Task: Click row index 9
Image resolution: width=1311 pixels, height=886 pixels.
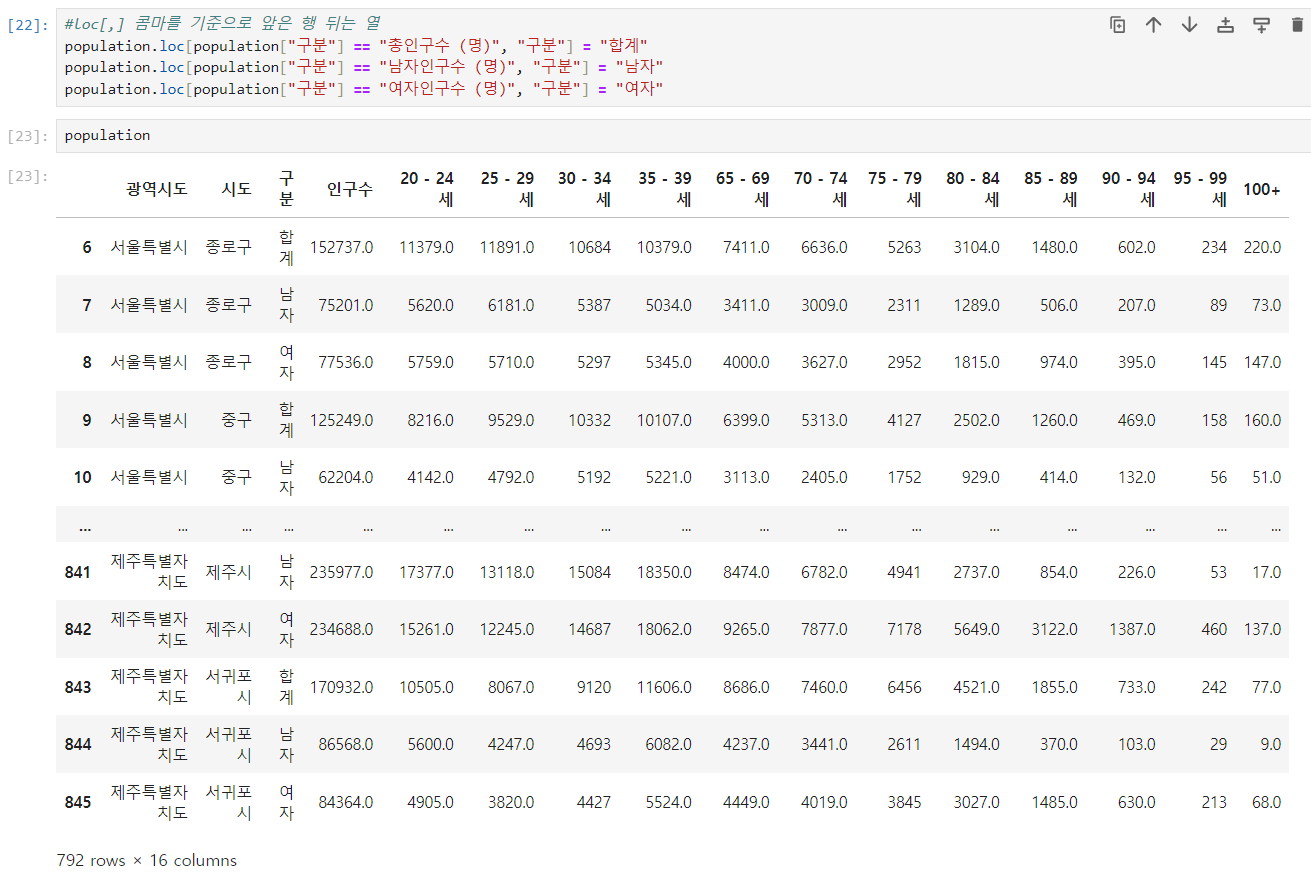Action: coord(87,420)
